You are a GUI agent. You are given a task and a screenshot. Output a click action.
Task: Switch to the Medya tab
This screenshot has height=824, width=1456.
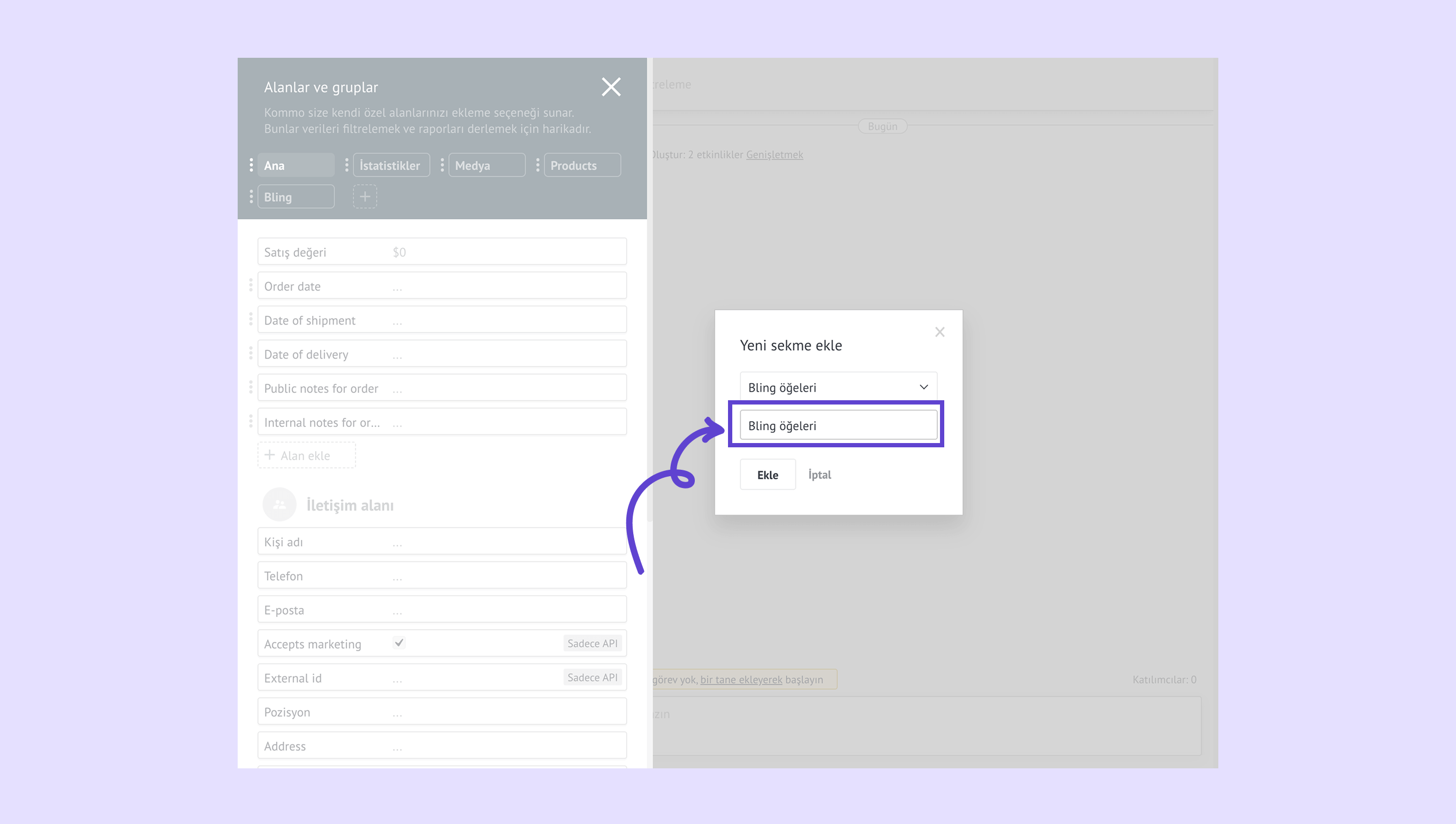click(487, 165)
